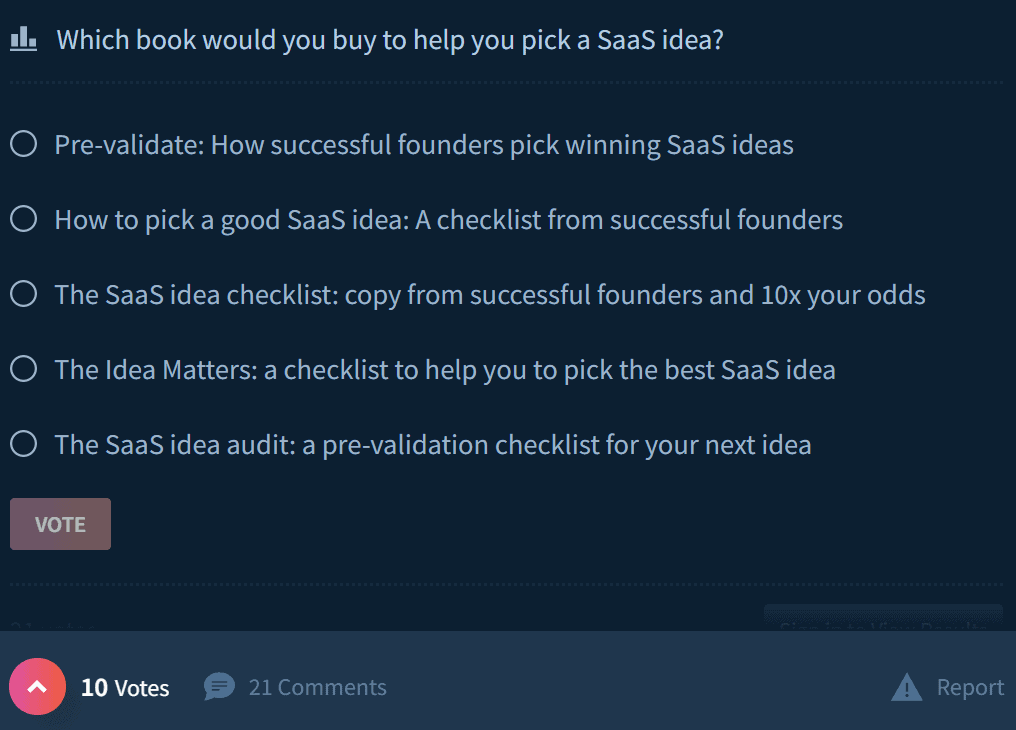1016x730 pixels.
Task: Click the warning triangle report icon
Action: [x=906, y=687]
